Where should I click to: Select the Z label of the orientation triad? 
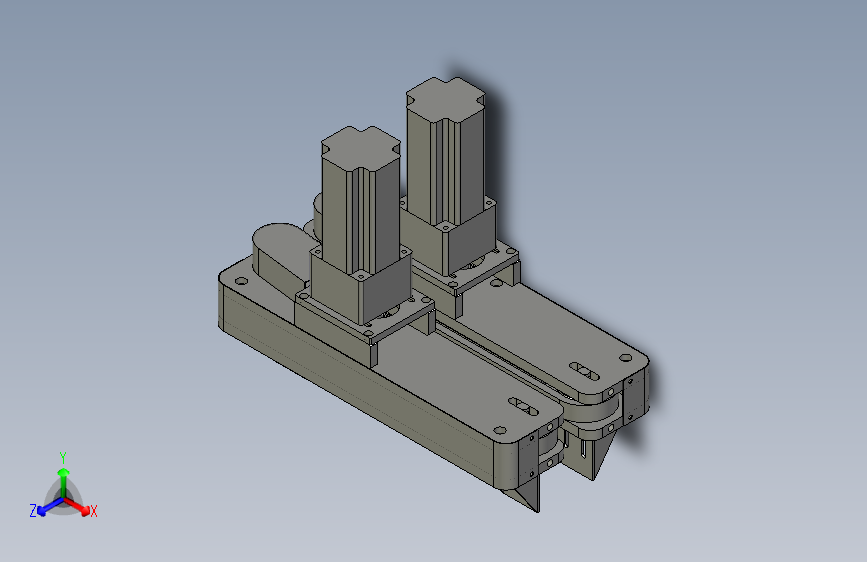click(33, 511)
